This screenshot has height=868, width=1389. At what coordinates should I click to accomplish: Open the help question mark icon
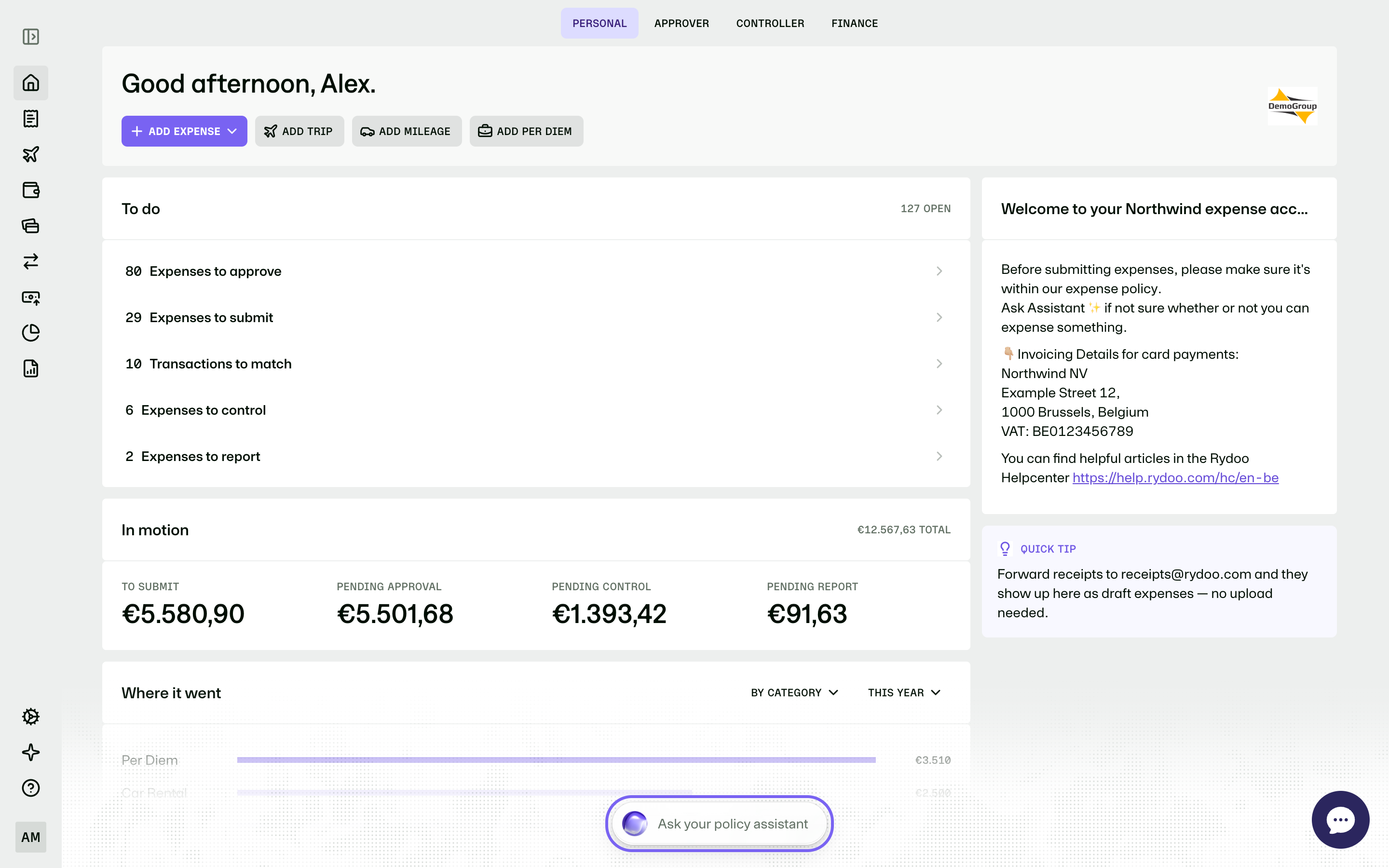[x=31, y=788]
